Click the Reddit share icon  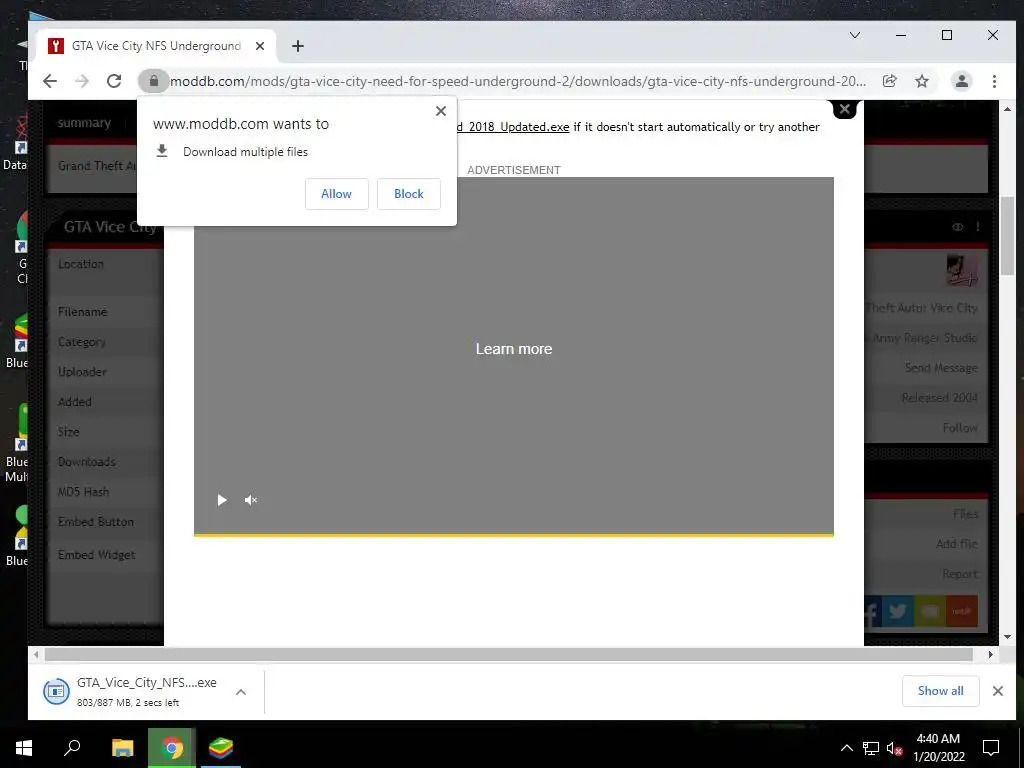tap(962, 611)
